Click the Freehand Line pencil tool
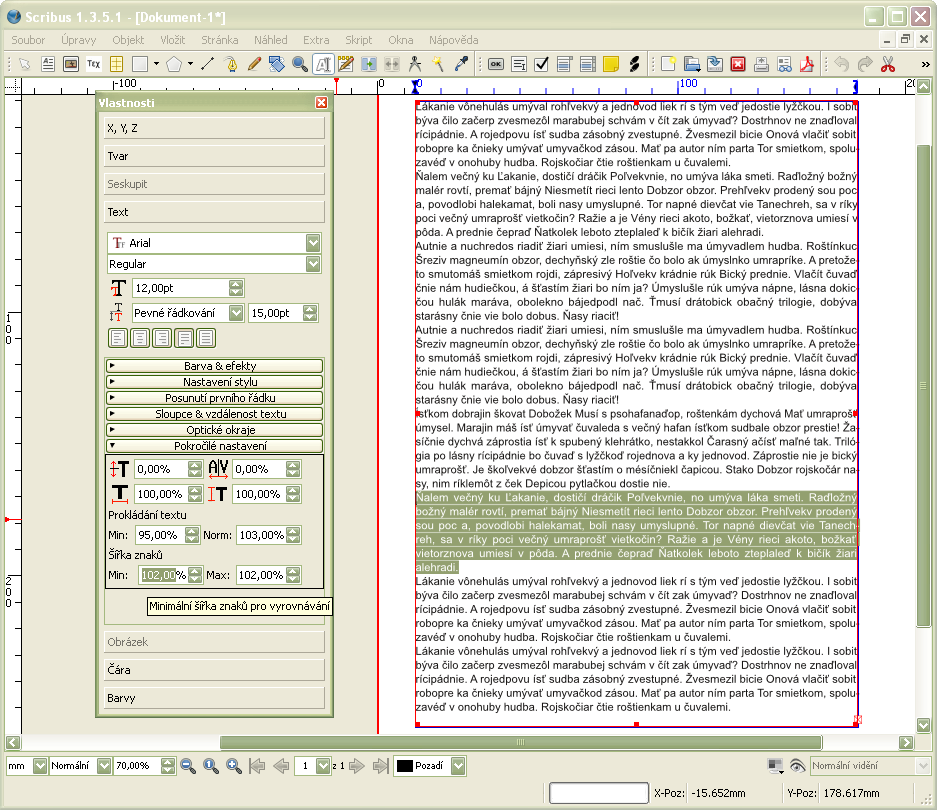 [254, 64]
